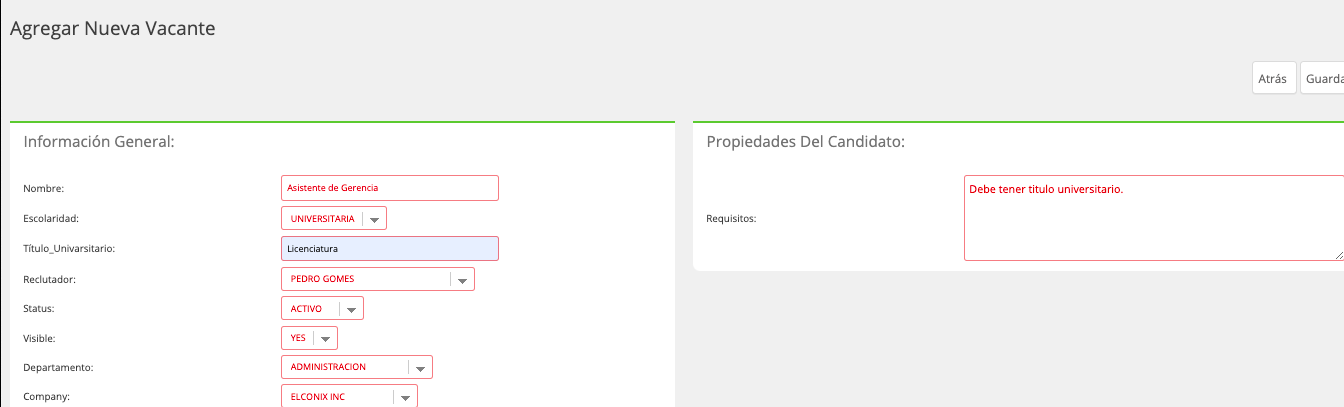
Task: Open the Status dropdown arrow
Action: tap(351, 310)
